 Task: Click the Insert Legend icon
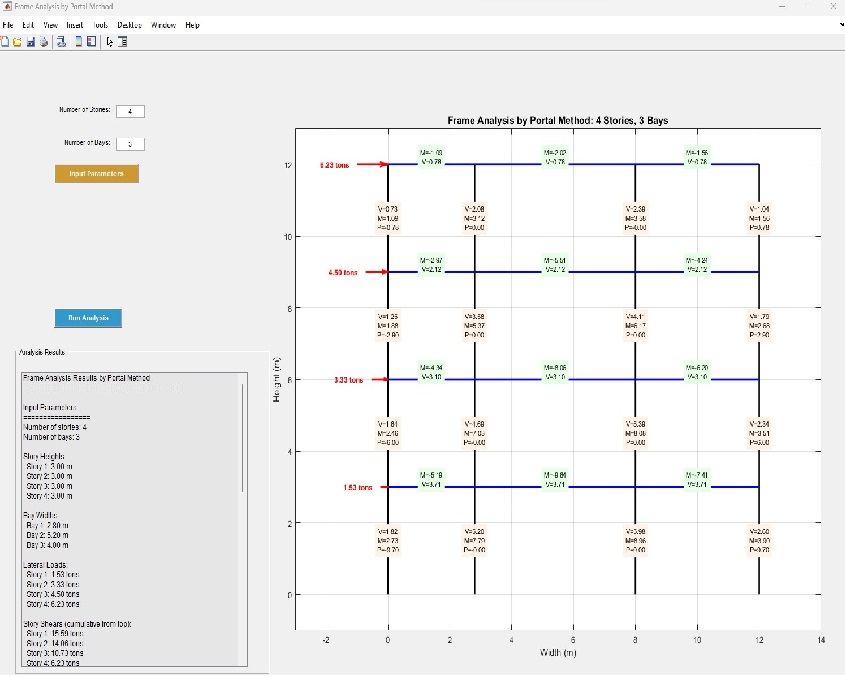[x=91, y=42]
